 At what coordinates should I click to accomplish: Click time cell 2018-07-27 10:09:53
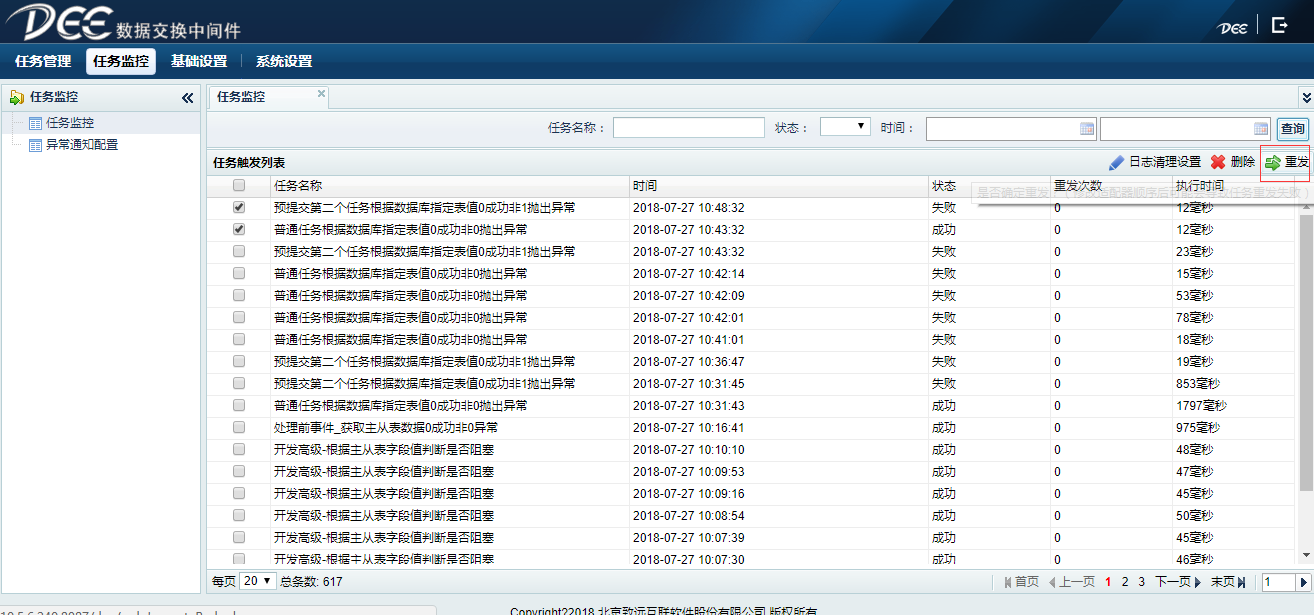[689, 472]
